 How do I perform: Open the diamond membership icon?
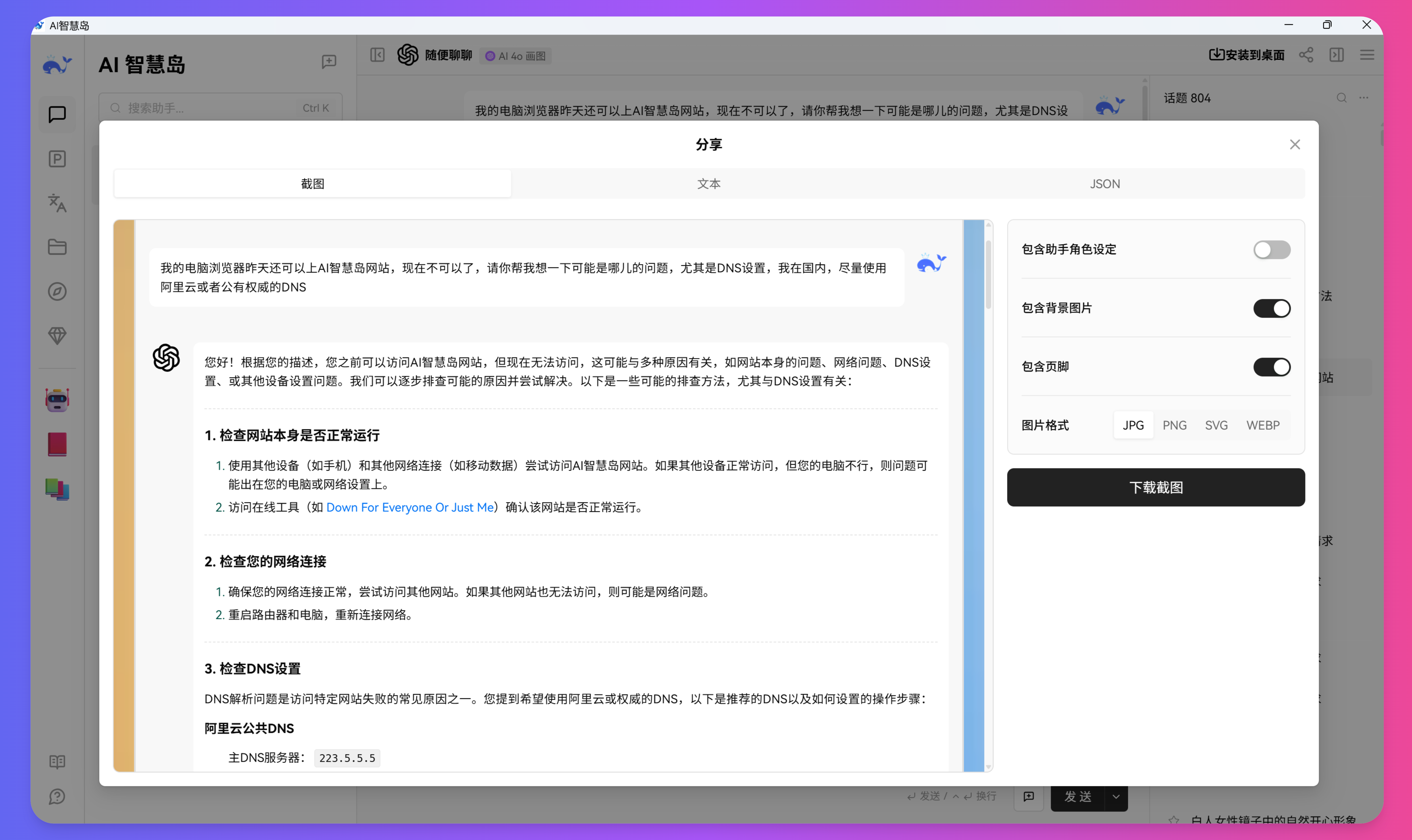(x=57, y=336)
